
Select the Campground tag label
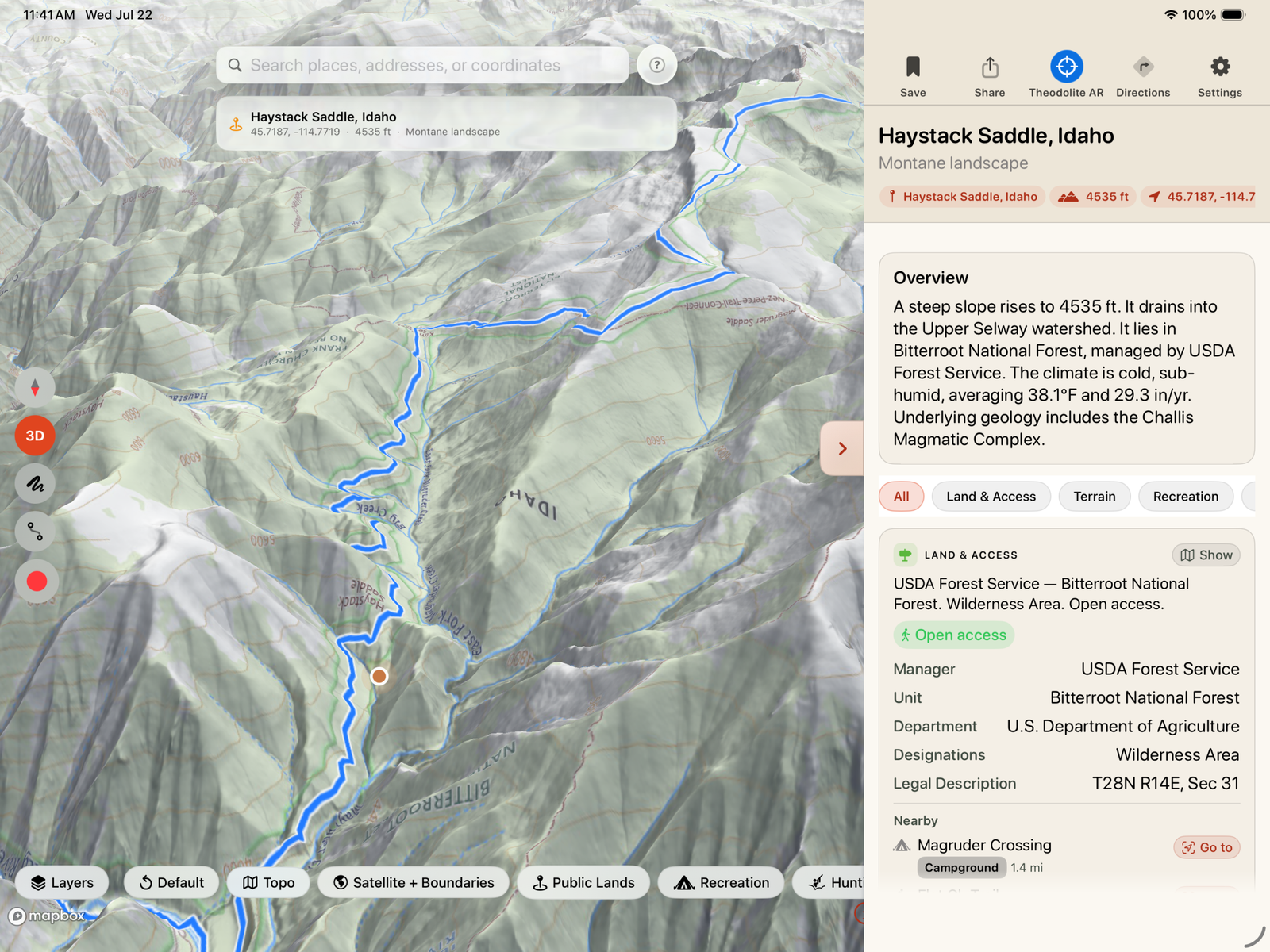961,868
